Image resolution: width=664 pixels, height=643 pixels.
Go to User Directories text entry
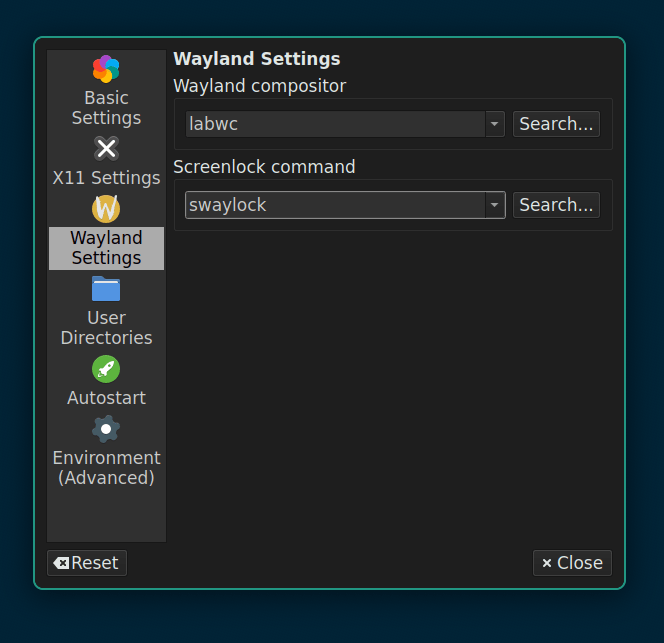pos(106,328)
